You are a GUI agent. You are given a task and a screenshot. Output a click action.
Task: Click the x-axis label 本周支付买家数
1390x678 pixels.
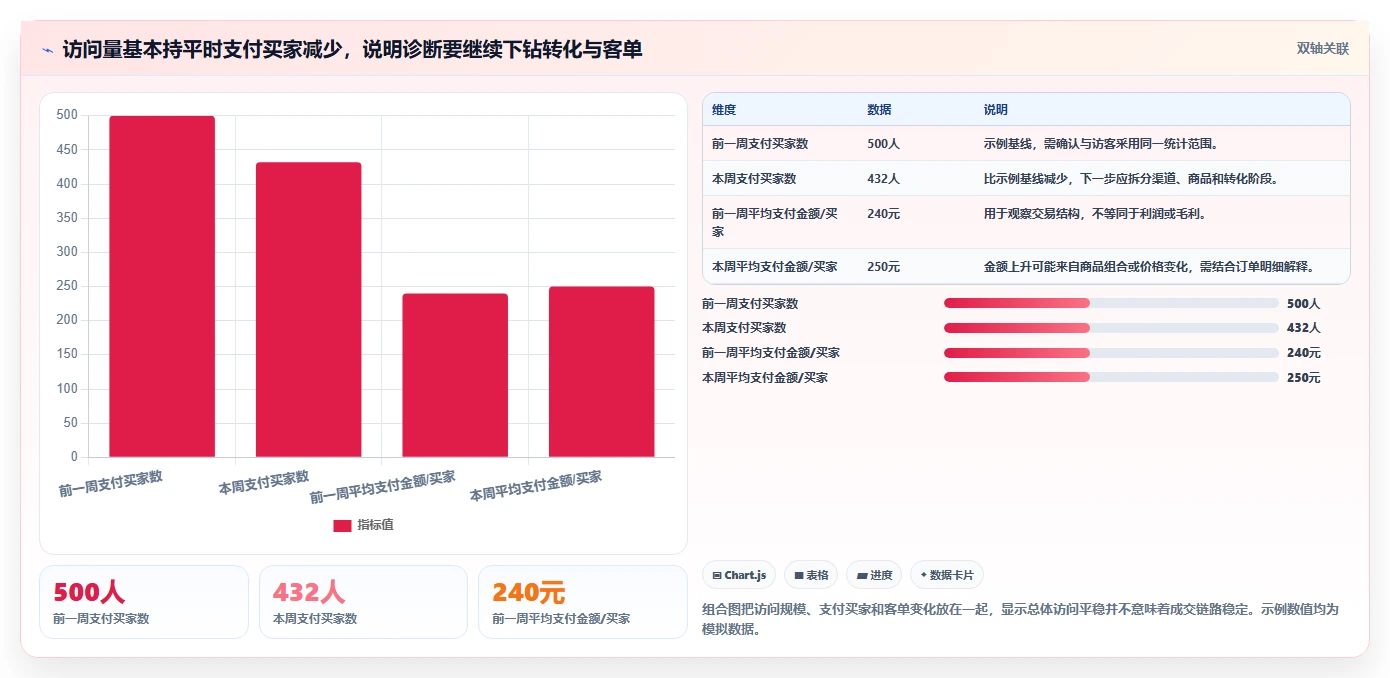click(x=264, y=482)
